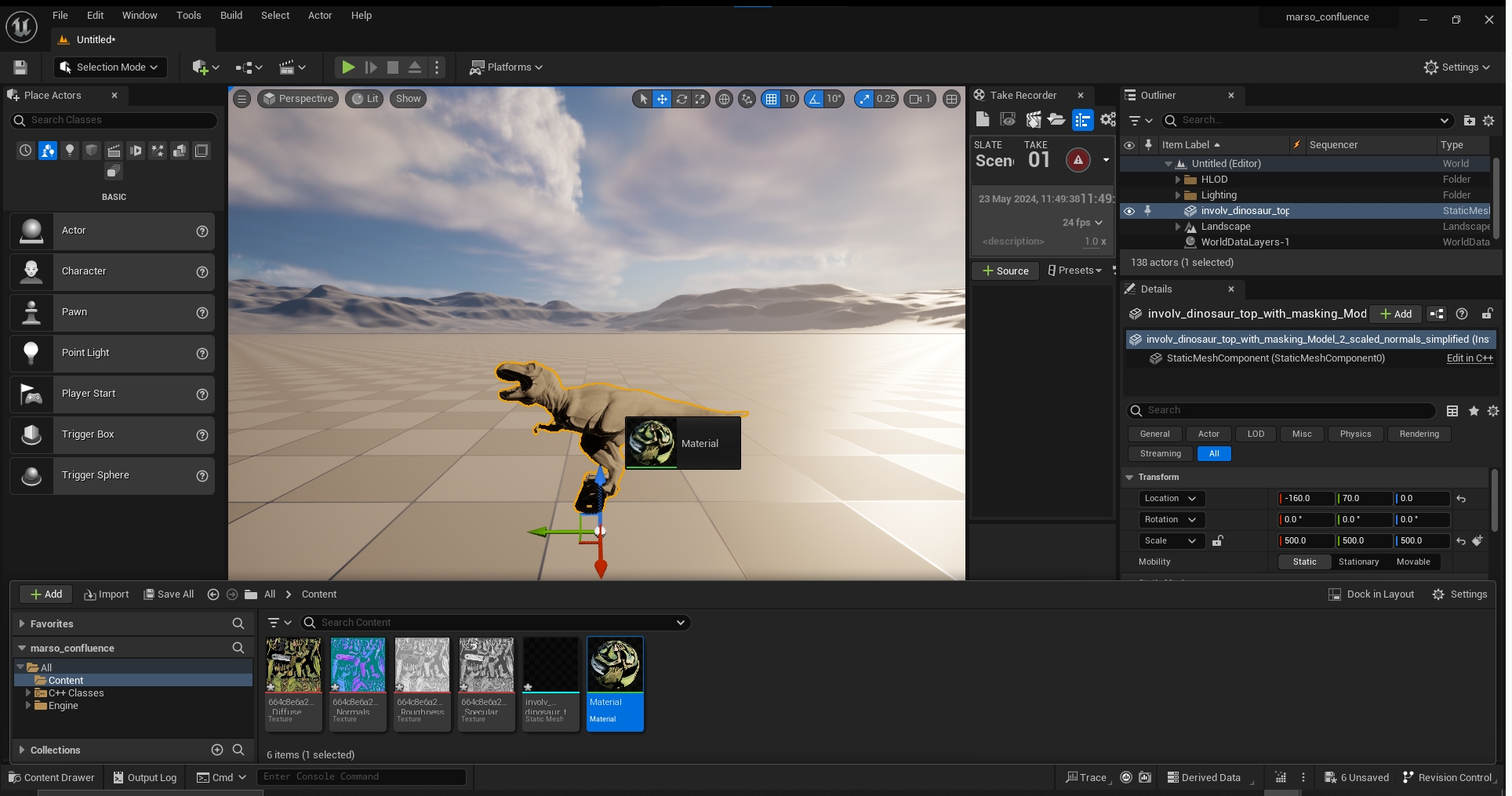Open the Selection Mode dropdown
1512x796 pixels.
click(x=110, y=67)
